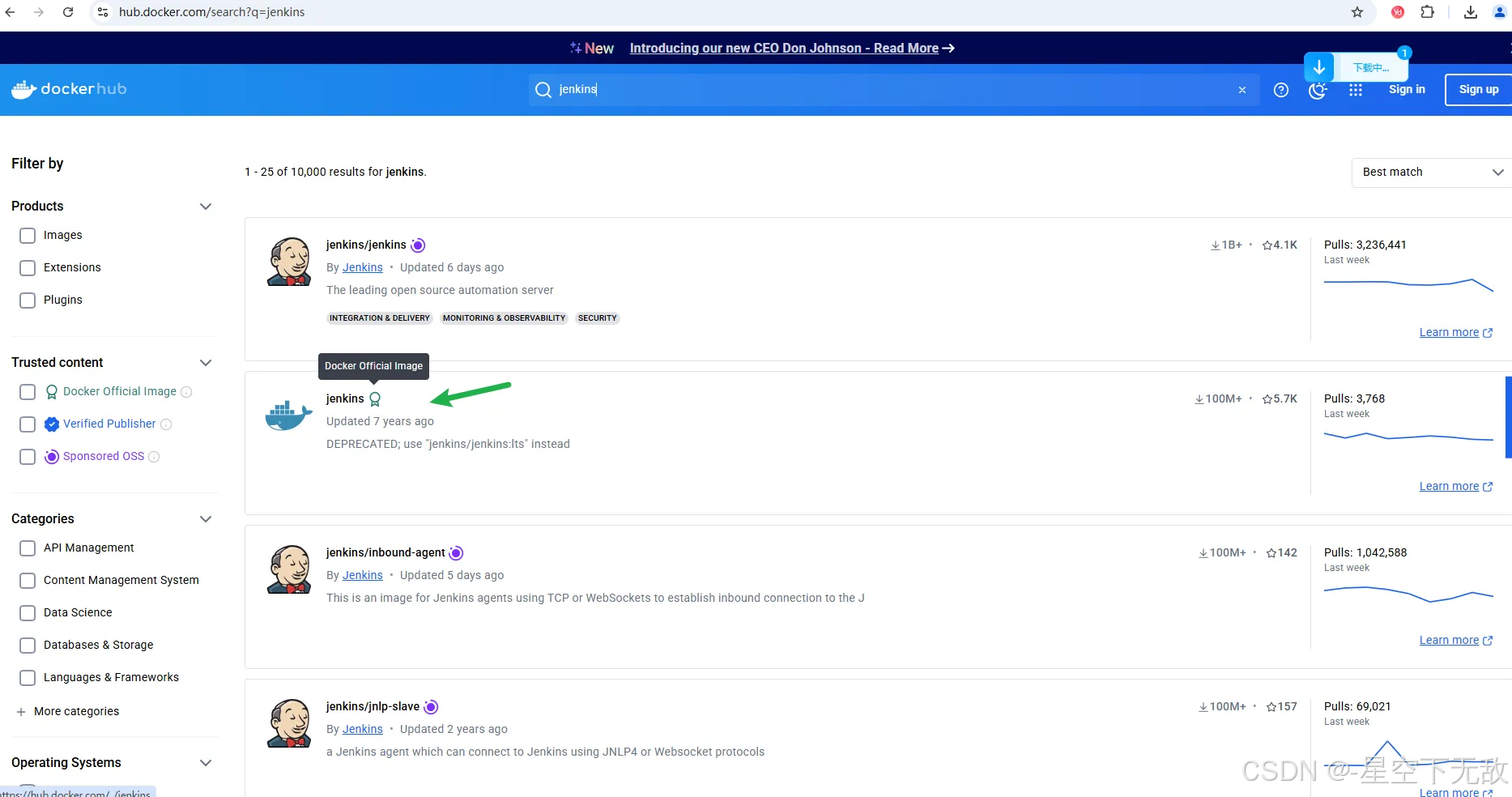Collapse the Trusted content section

[x=206, y=363]
